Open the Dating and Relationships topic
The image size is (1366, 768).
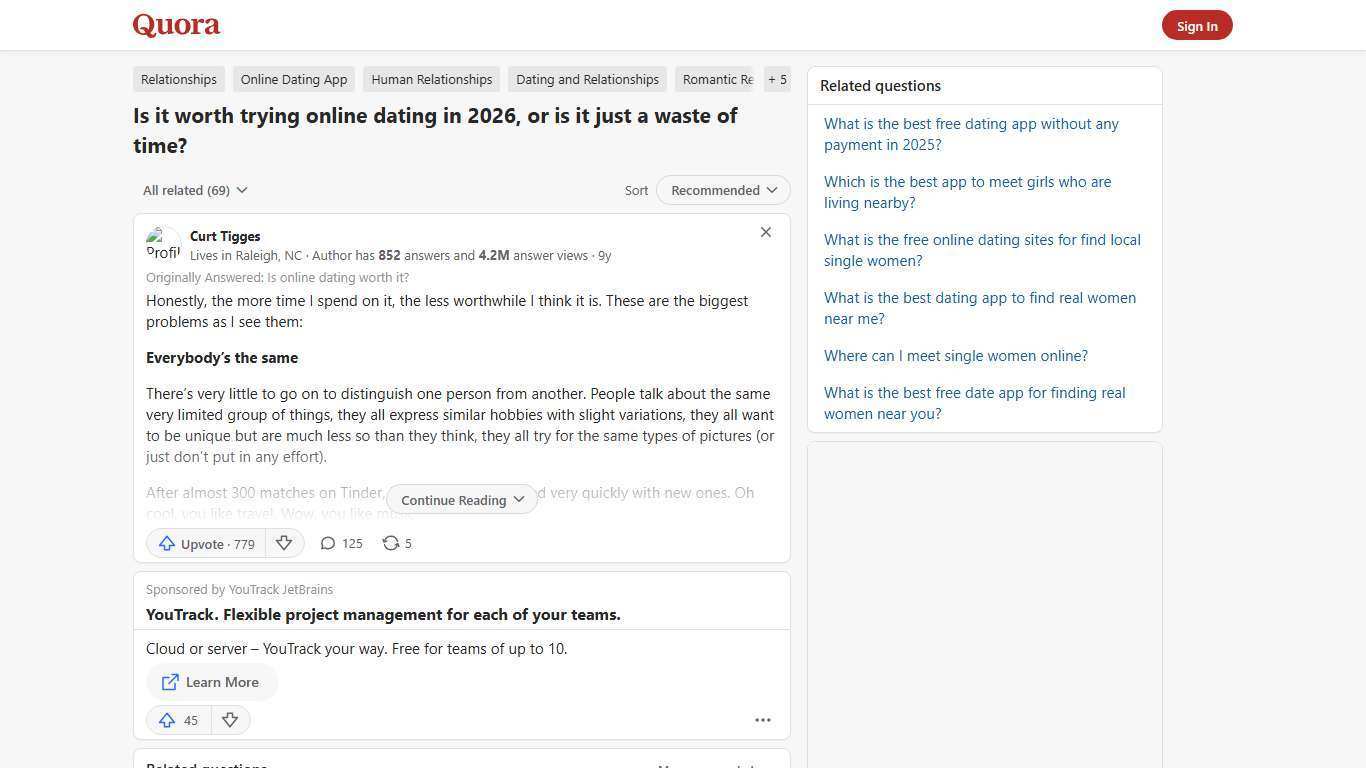pyautogui.click(x=587, y=79)
